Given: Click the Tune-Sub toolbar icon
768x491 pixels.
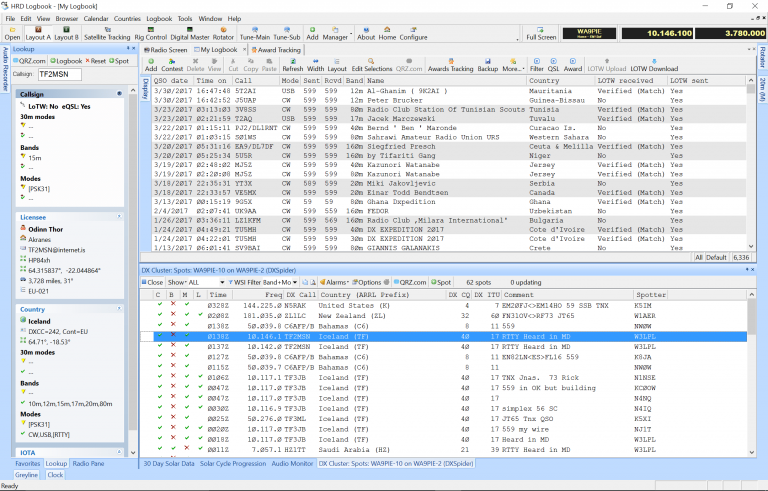Looking at the screenshot, I should tap(287, 33).
